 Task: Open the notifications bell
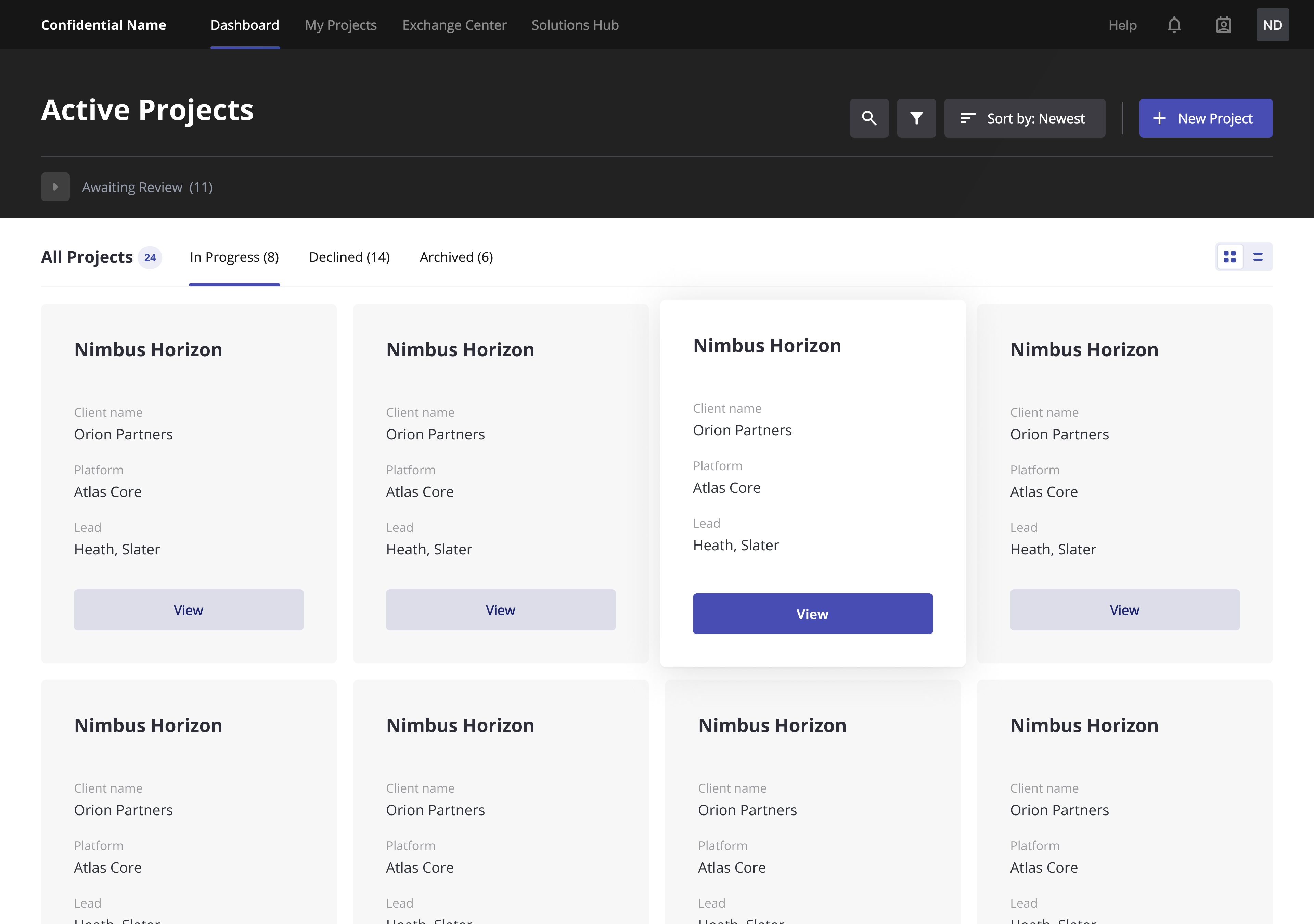click(x=1174, y=25)
